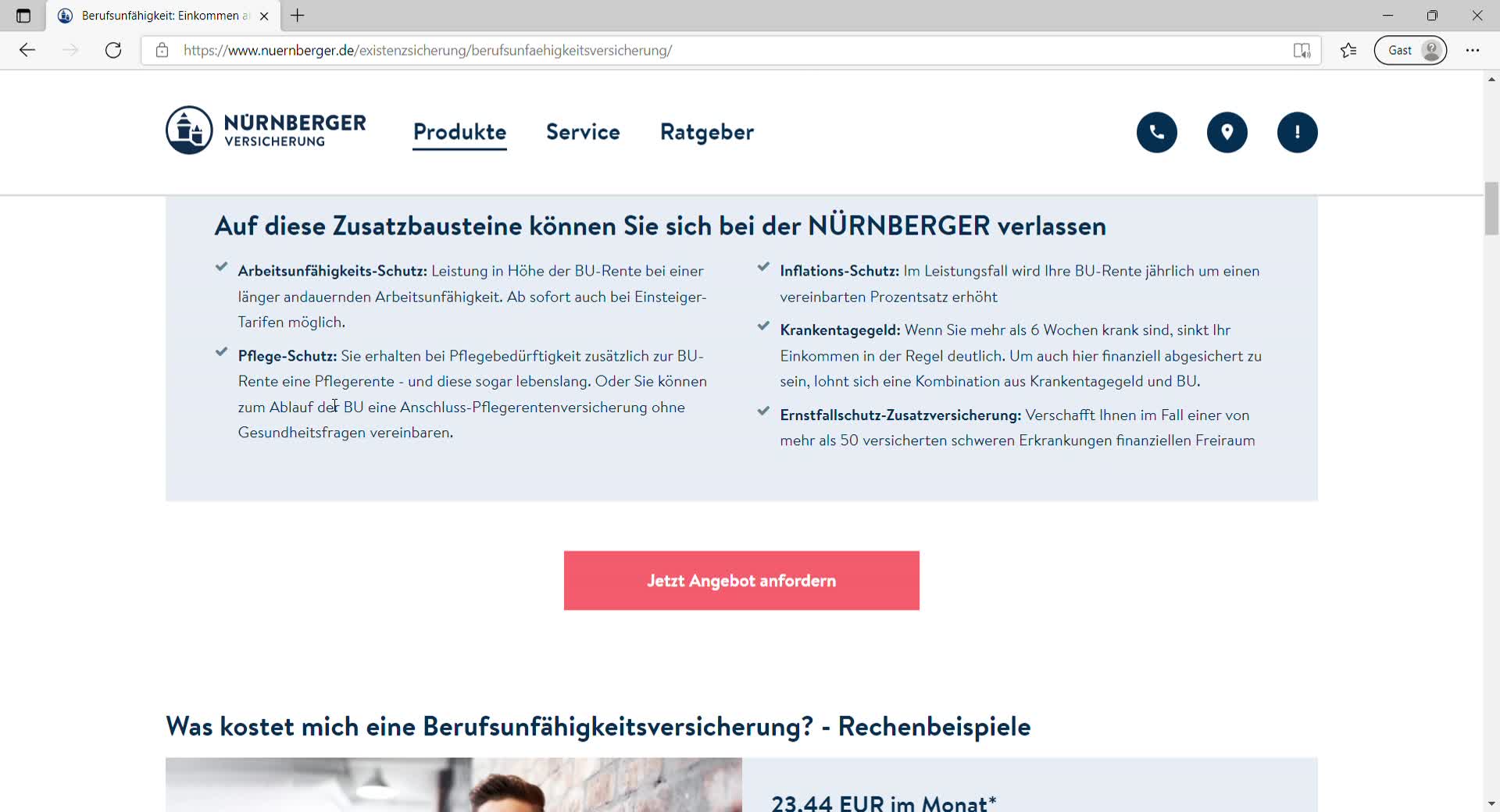This screenshot has width=1500, height=812.
Task: Open tab actions menu icon
Action: [x=23, y=16]
